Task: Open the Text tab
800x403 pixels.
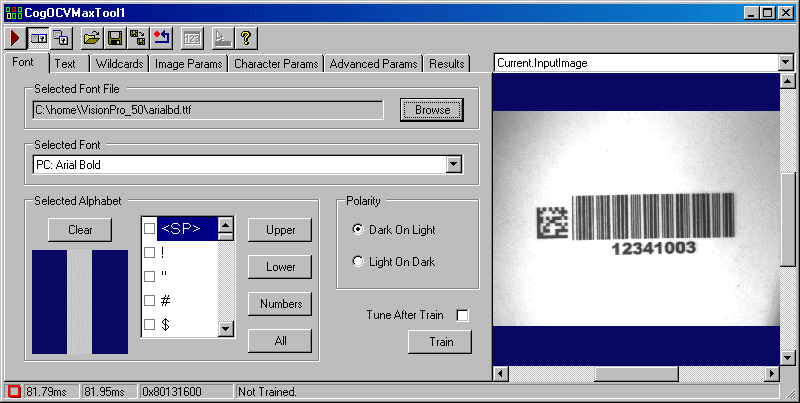Action: [x=65, y=64]
